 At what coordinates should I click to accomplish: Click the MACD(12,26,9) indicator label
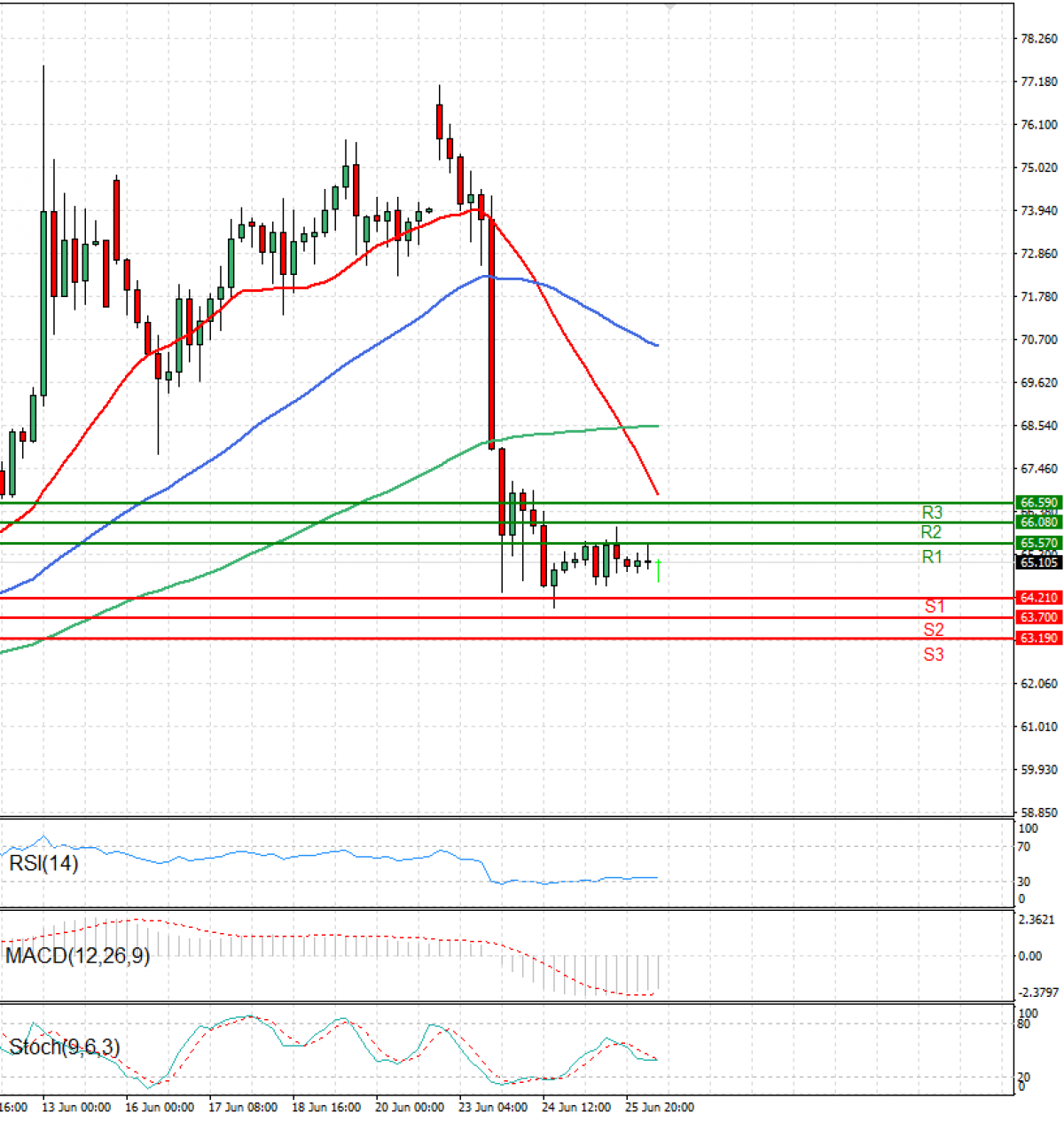[x=77, y=957]
